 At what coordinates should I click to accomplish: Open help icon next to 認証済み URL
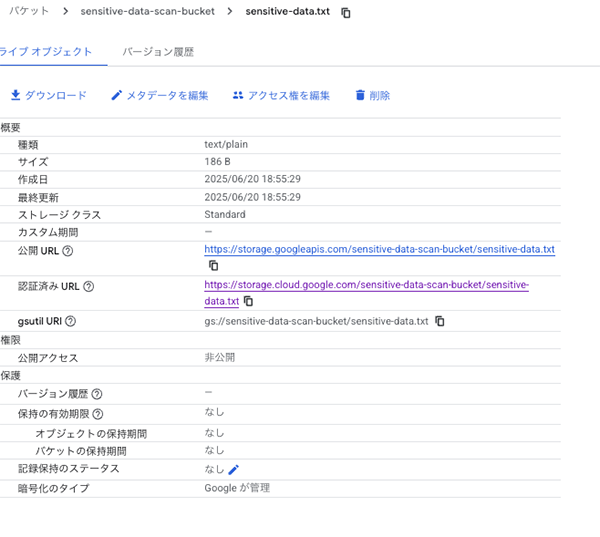click(88, 286)
